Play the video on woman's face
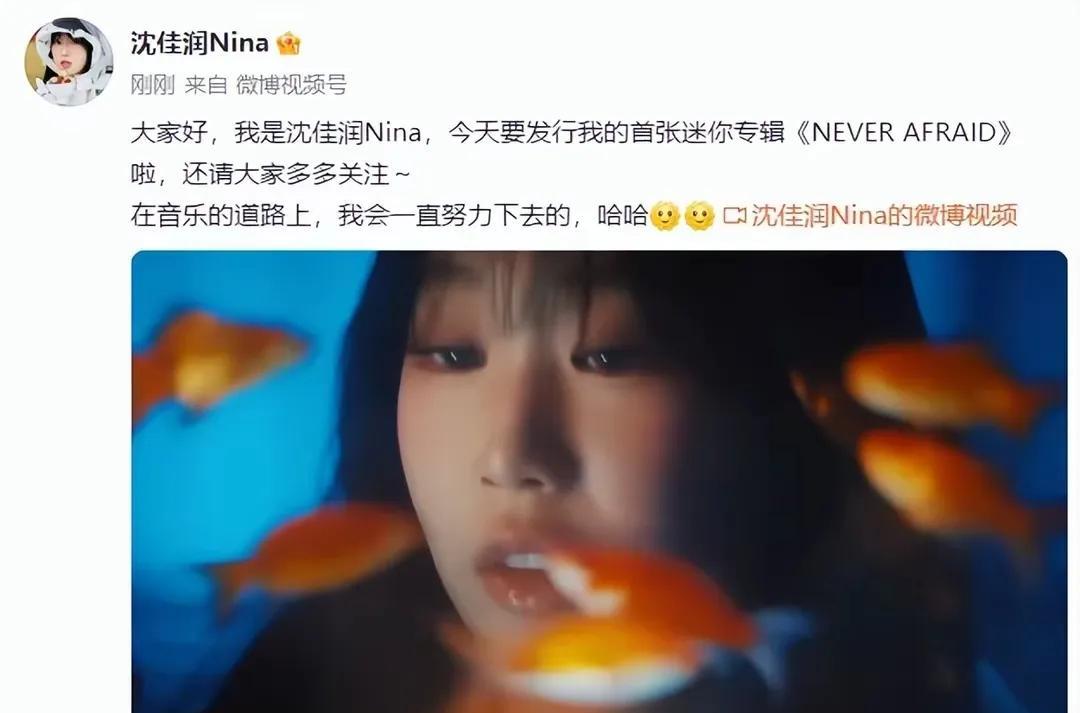 coord(599,482)
